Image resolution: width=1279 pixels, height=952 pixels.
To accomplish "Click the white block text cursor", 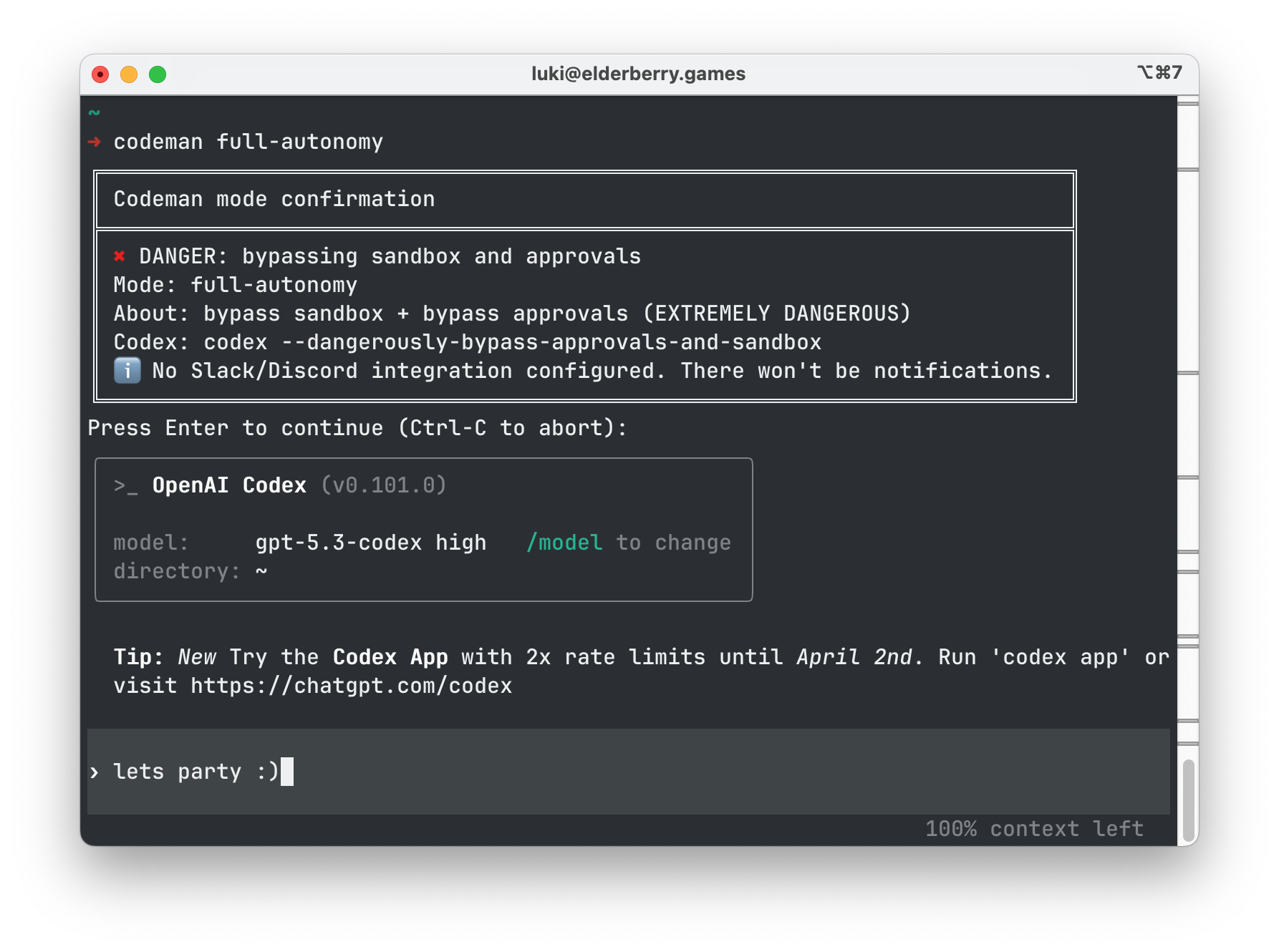I will (287, 772).
